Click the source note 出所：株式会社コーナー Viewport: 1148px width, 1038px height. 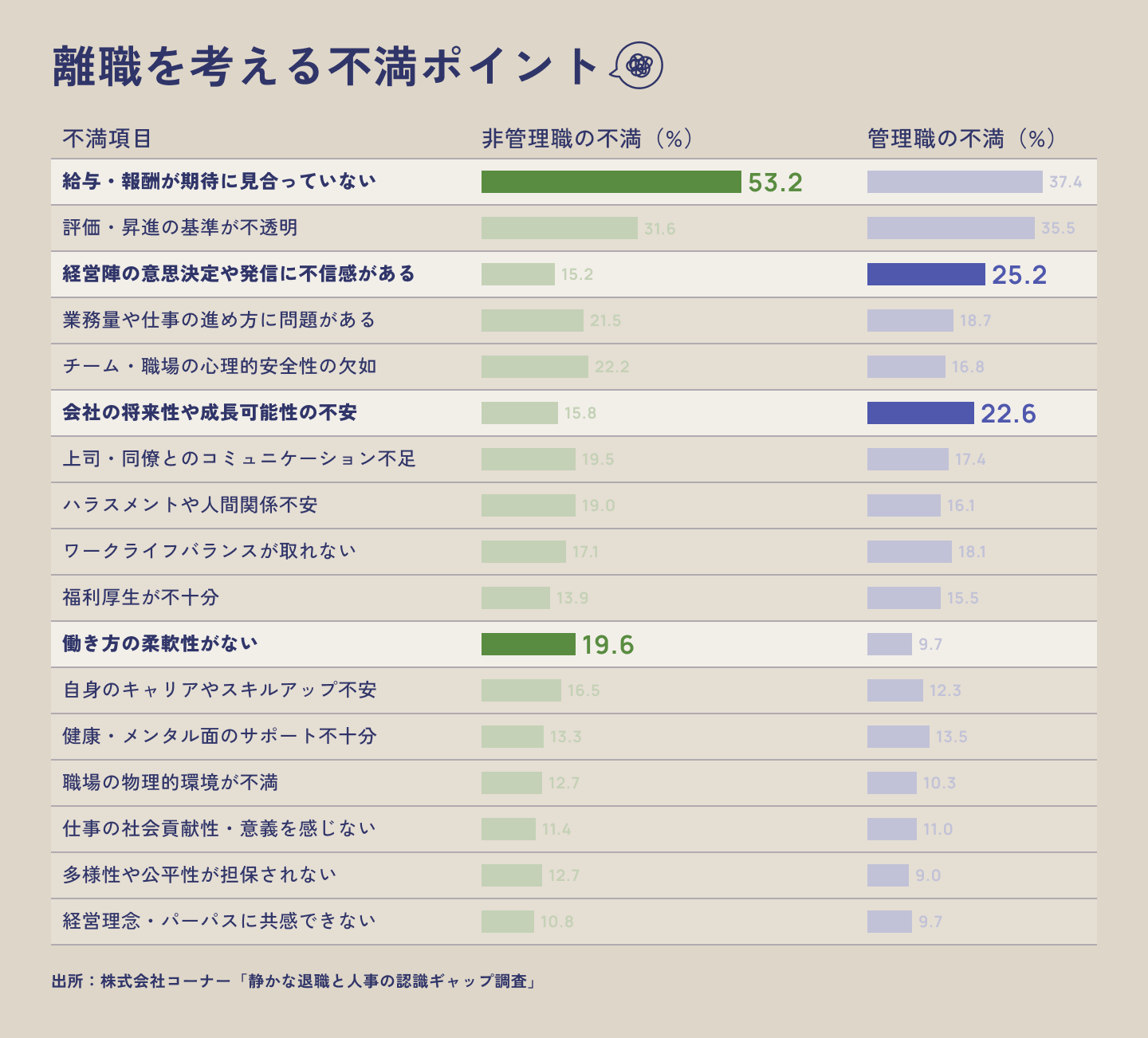[x=140, y=981]
